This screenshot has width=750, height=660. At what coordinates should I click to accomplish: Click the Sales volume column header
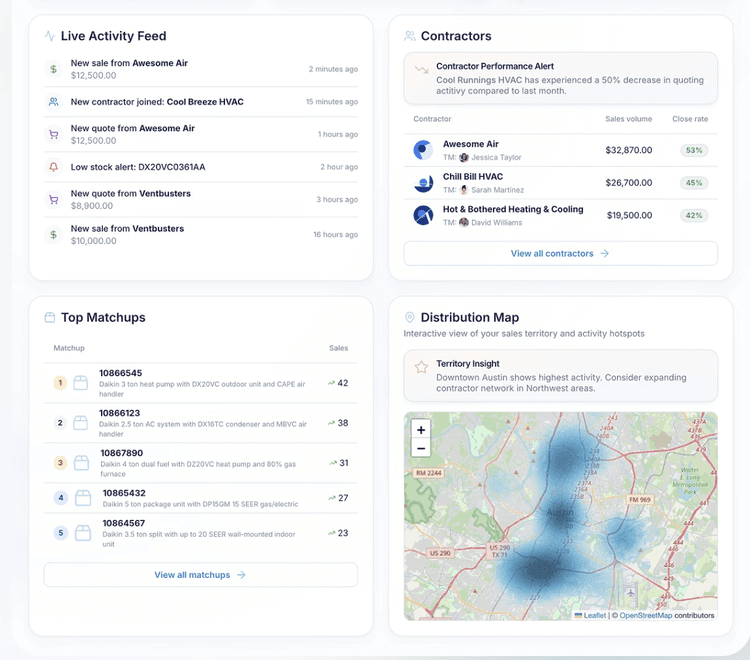pos(629,119)
